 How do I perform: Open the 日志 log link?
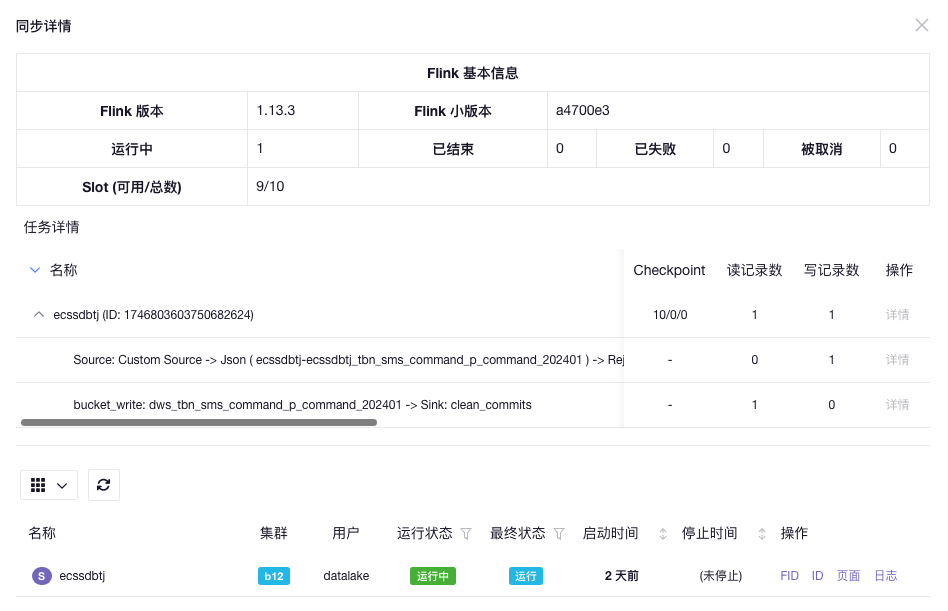[x=885, y=576]
